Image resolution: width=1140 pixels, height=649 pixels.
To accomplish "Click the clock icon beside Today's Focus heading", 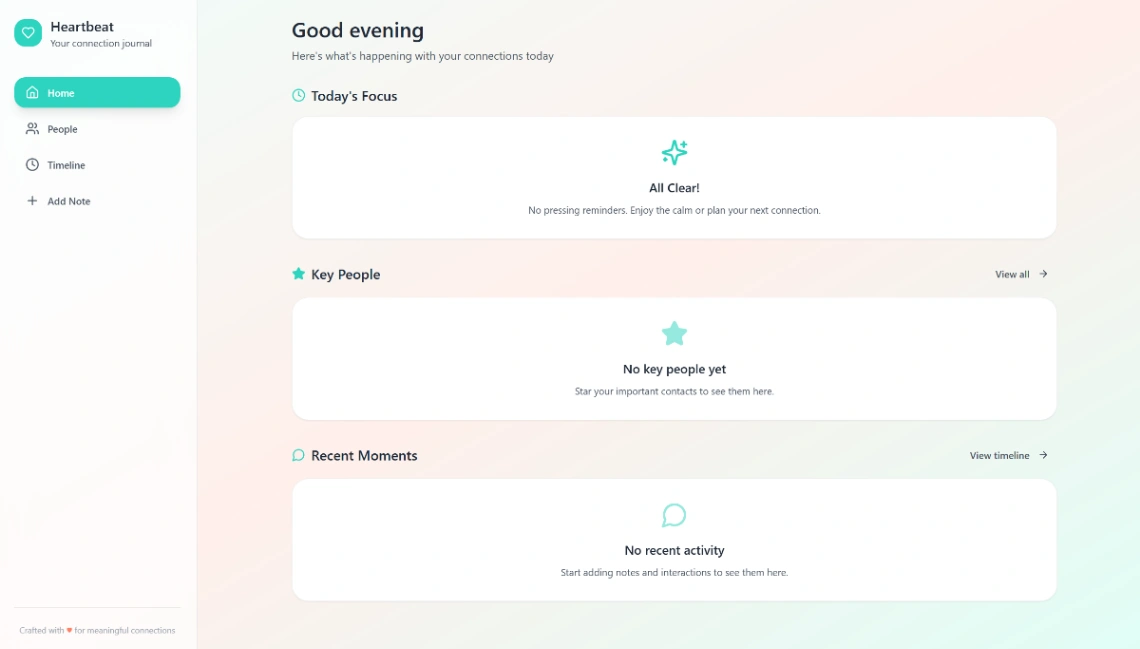I will (298, 95).
